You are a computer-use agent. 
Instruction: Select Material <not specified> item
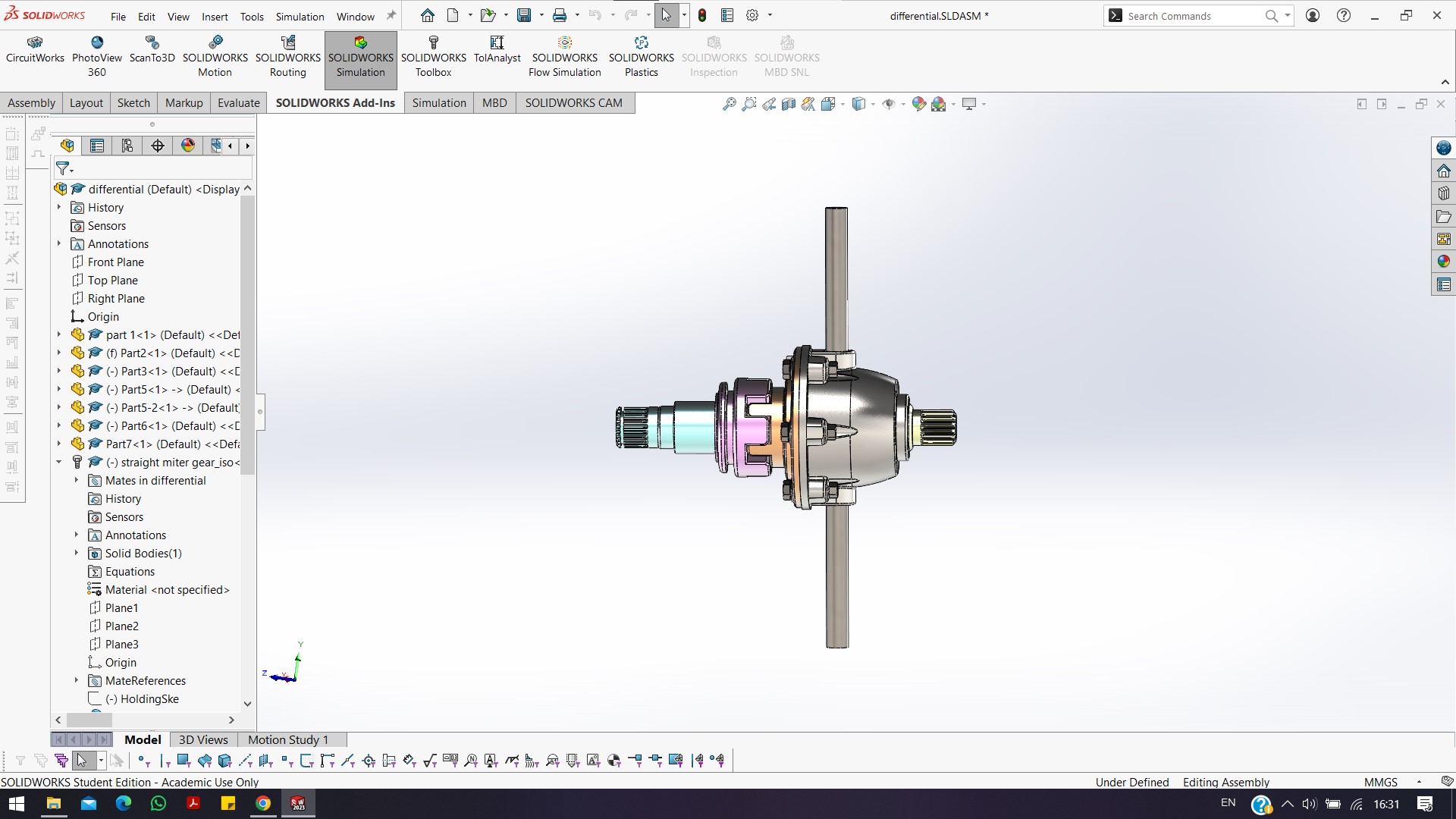coord(158,590)
